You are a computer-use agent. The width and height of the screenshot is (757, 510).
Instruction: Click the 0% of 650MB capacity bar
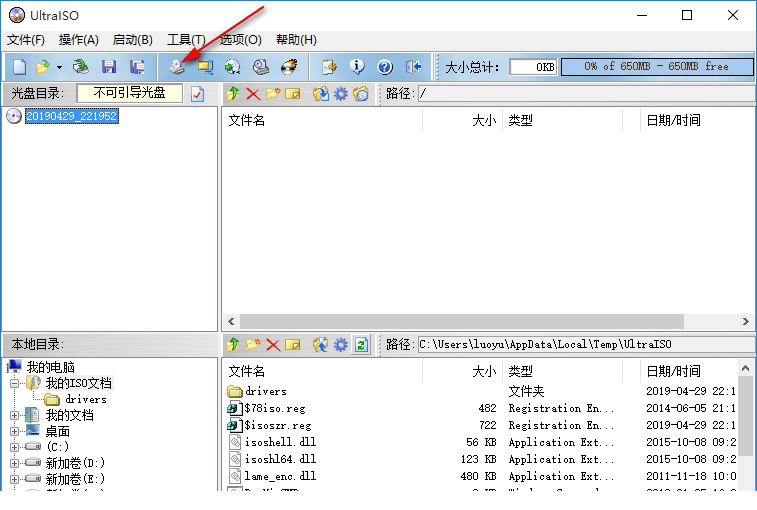click(657, 67)
